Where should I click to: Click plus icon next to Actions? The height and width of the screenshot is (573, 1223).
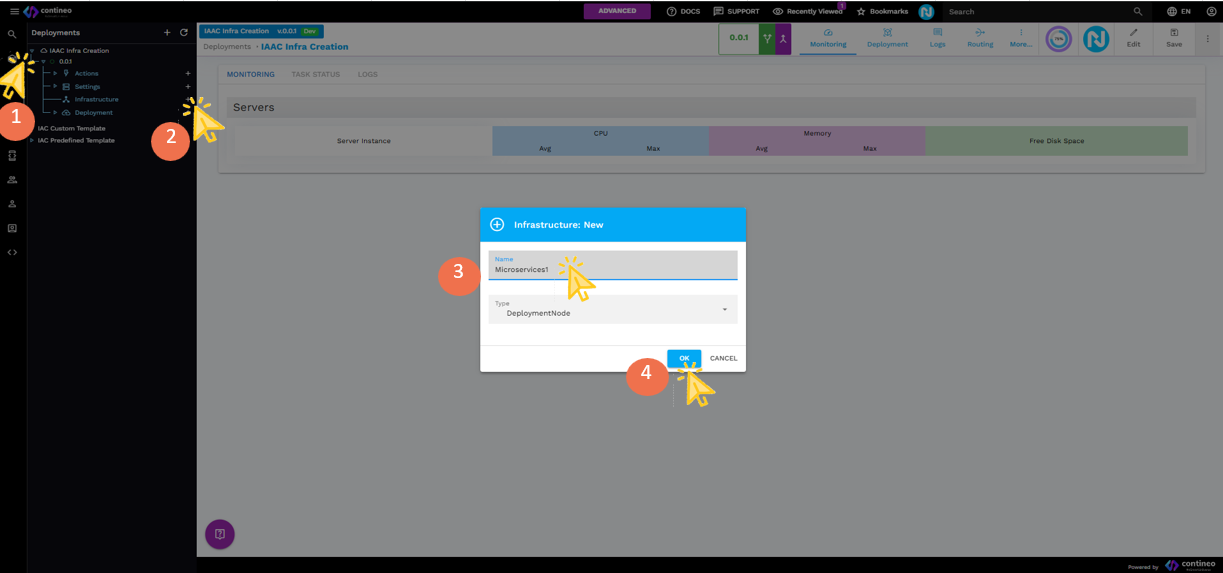(188, 73)
